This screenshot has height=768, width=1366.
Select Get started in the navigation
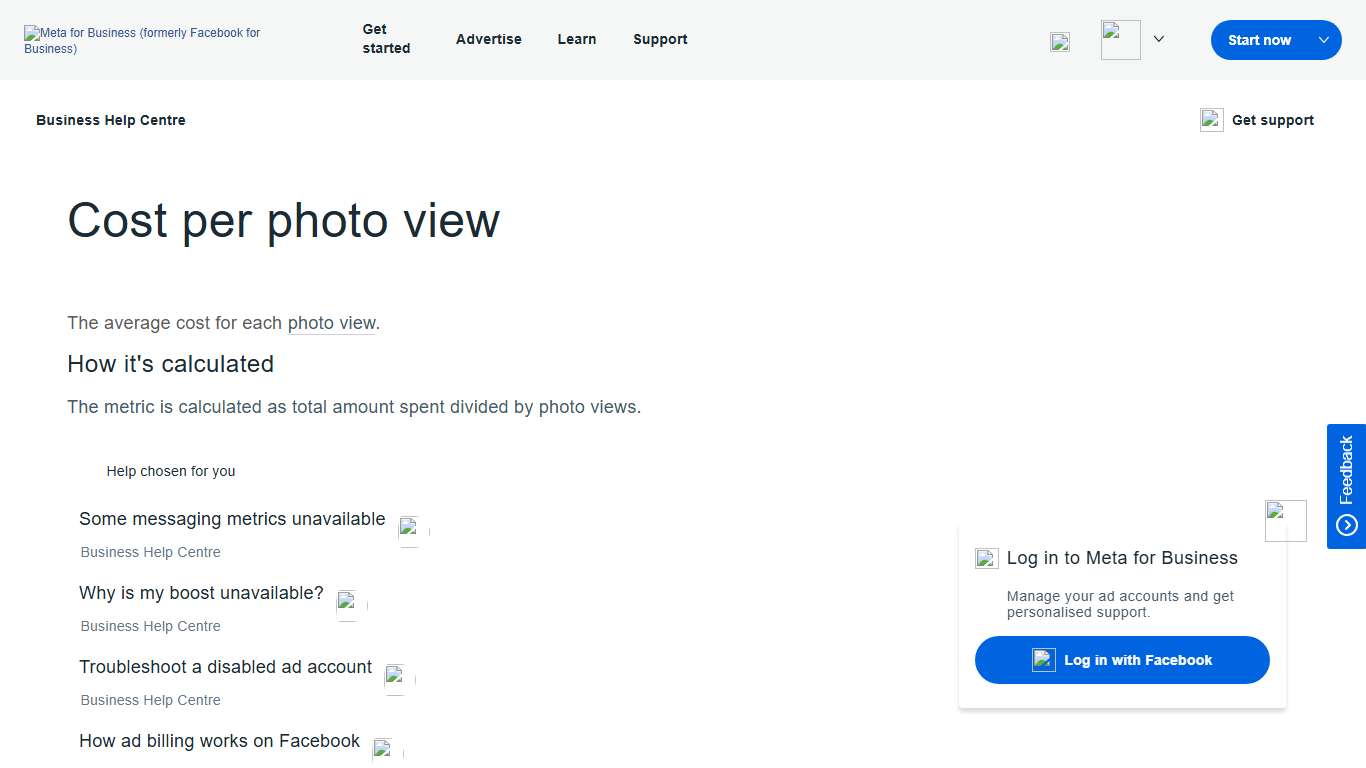pyautogui.click(x=387, y=39)
